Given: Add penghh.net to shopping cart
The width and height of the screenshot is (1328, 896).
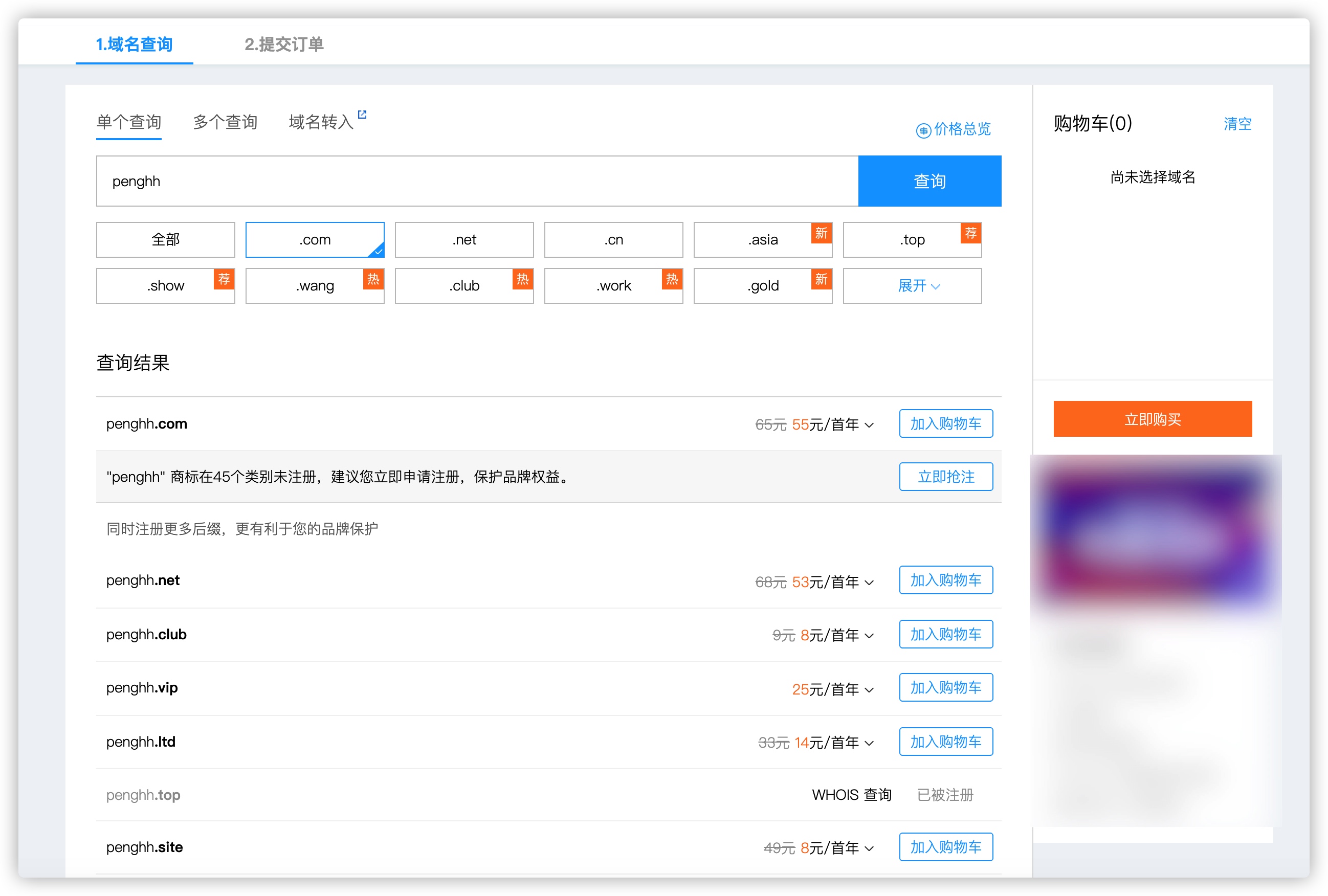Looking at the screenshot, I should point(946,580).
